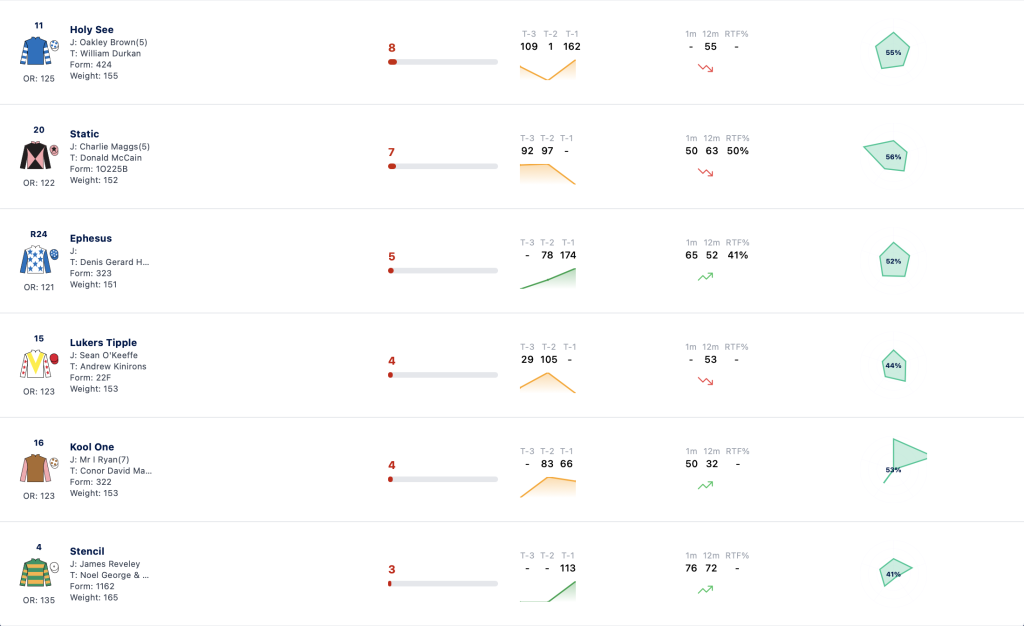This screenshot has height=626, width=1024.
Task: Click Lukers Tipple's 44% radar chart
Action: pyautogui.click(x=893, y=366)
